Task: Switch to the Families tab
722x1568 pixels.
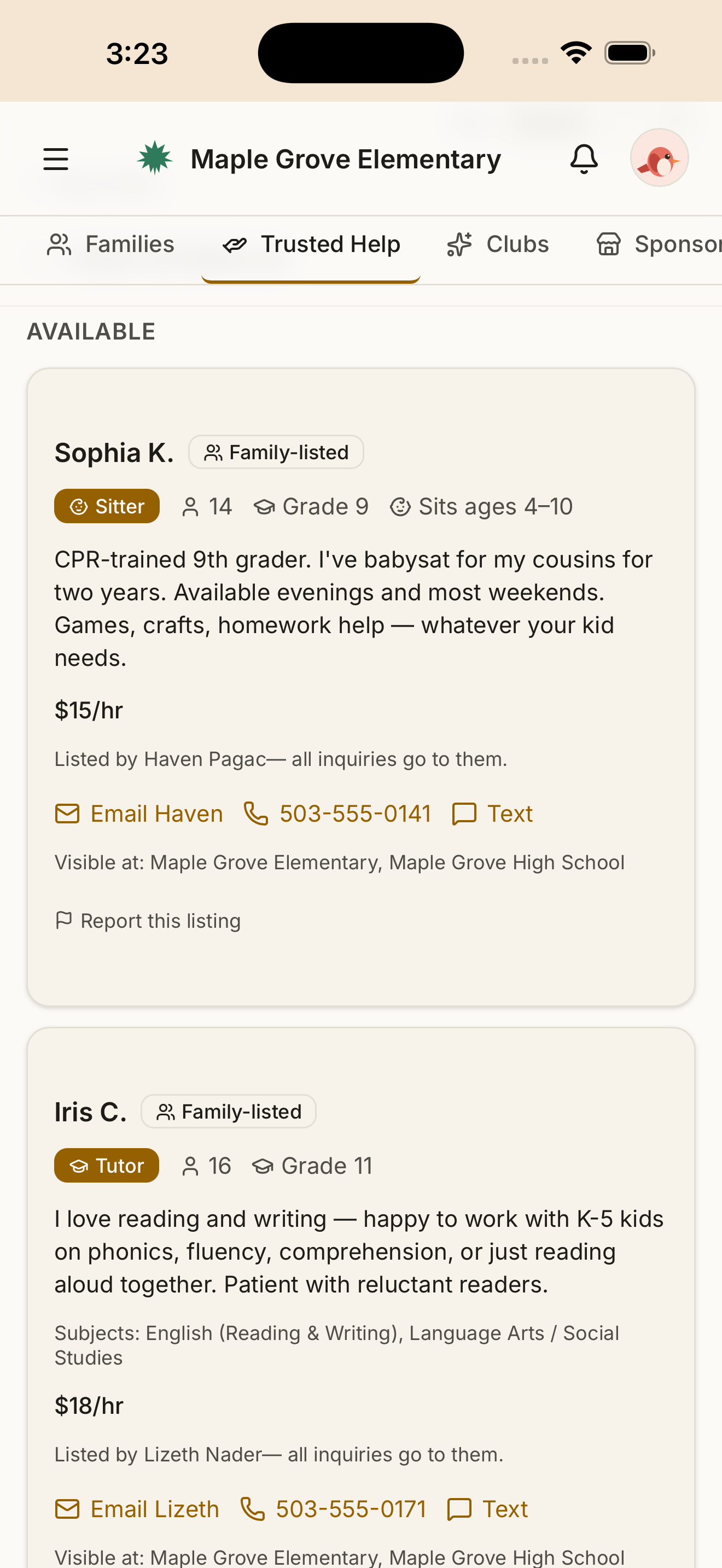Action: click(x=111, y=245)
